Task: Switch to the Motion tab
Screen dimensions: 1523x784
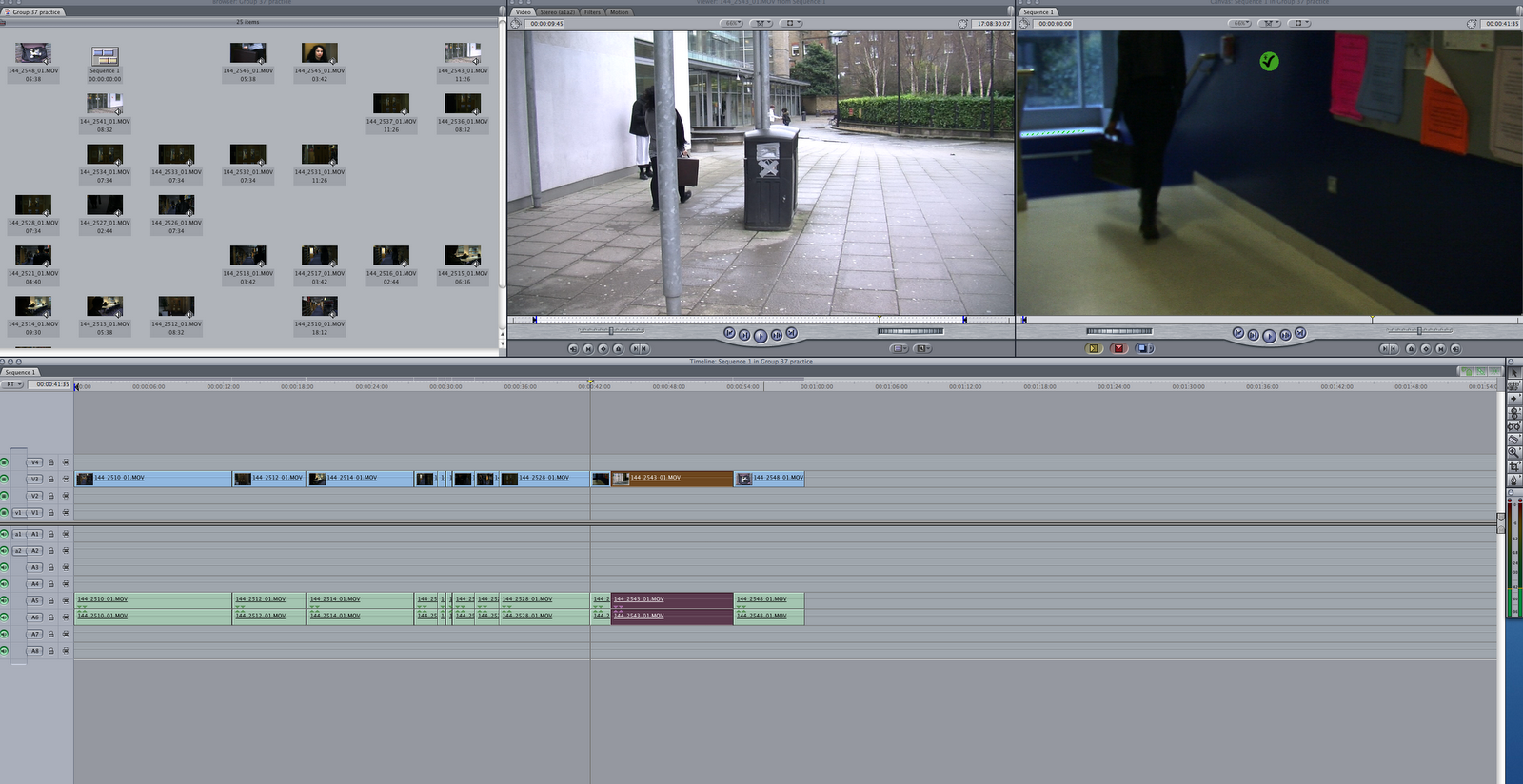Action: pyautogui.click(x=619, y=12)
